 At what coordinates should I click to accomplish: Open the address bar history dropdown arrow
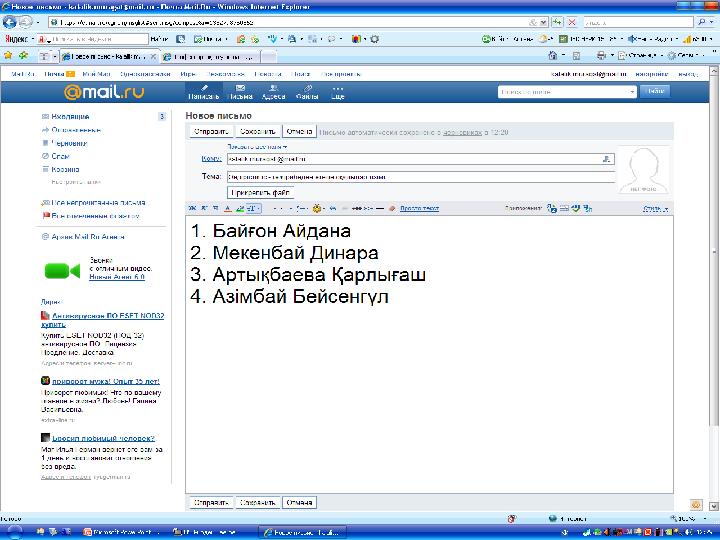click(544, 22)
